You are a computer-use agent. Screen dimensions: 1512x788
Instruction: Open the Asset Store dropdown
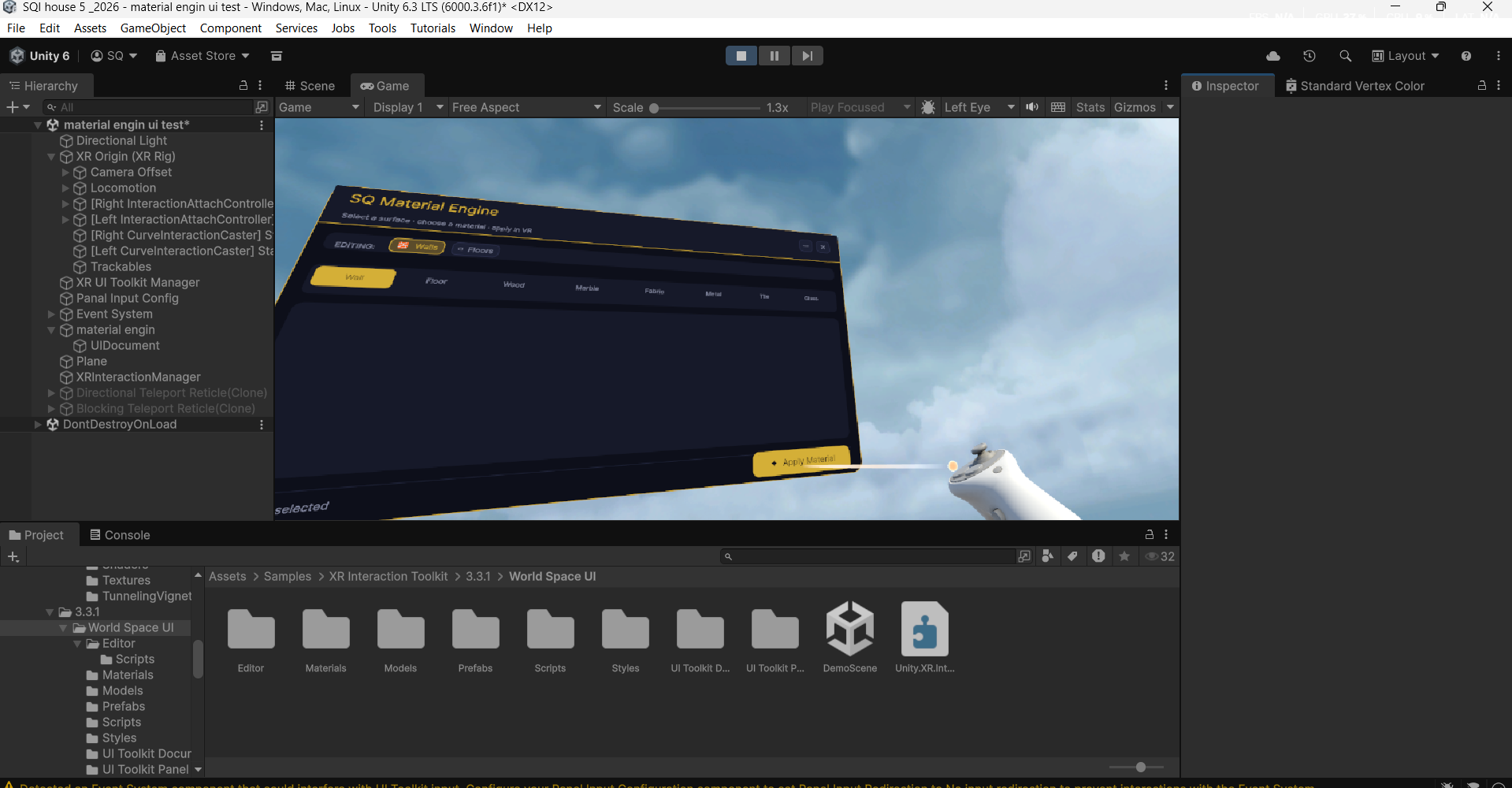point(202,56)
